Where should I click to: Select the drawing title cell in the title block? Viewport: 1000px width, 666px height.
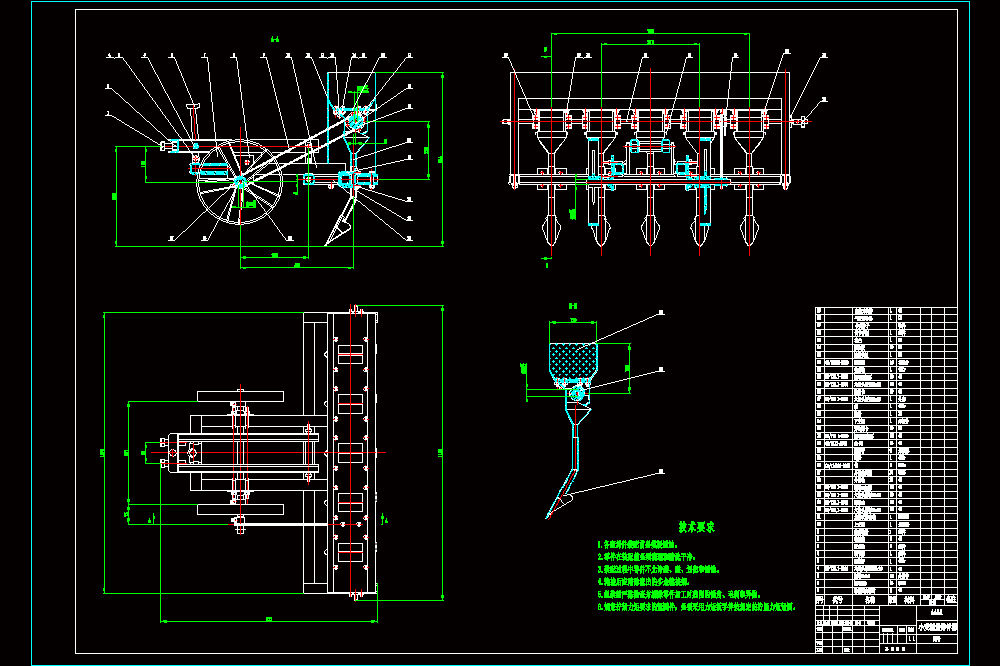coord(936,628)
